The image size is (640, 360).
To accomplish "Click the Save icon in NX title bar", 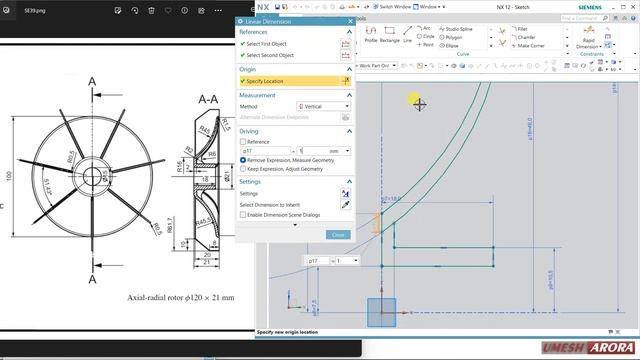I will [x=277, y=7].
